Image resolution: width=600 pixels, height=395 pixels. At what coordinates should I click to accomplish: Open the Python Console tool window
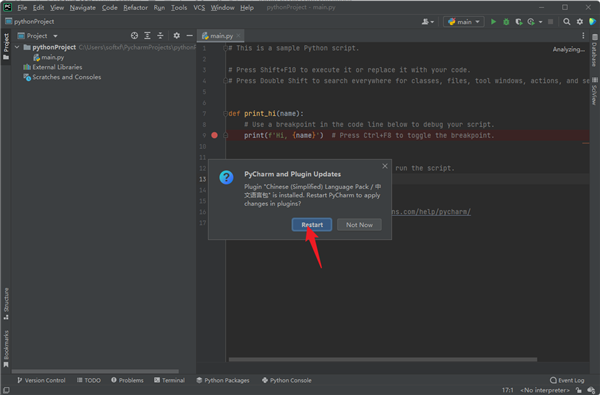[x=287, y=380]
